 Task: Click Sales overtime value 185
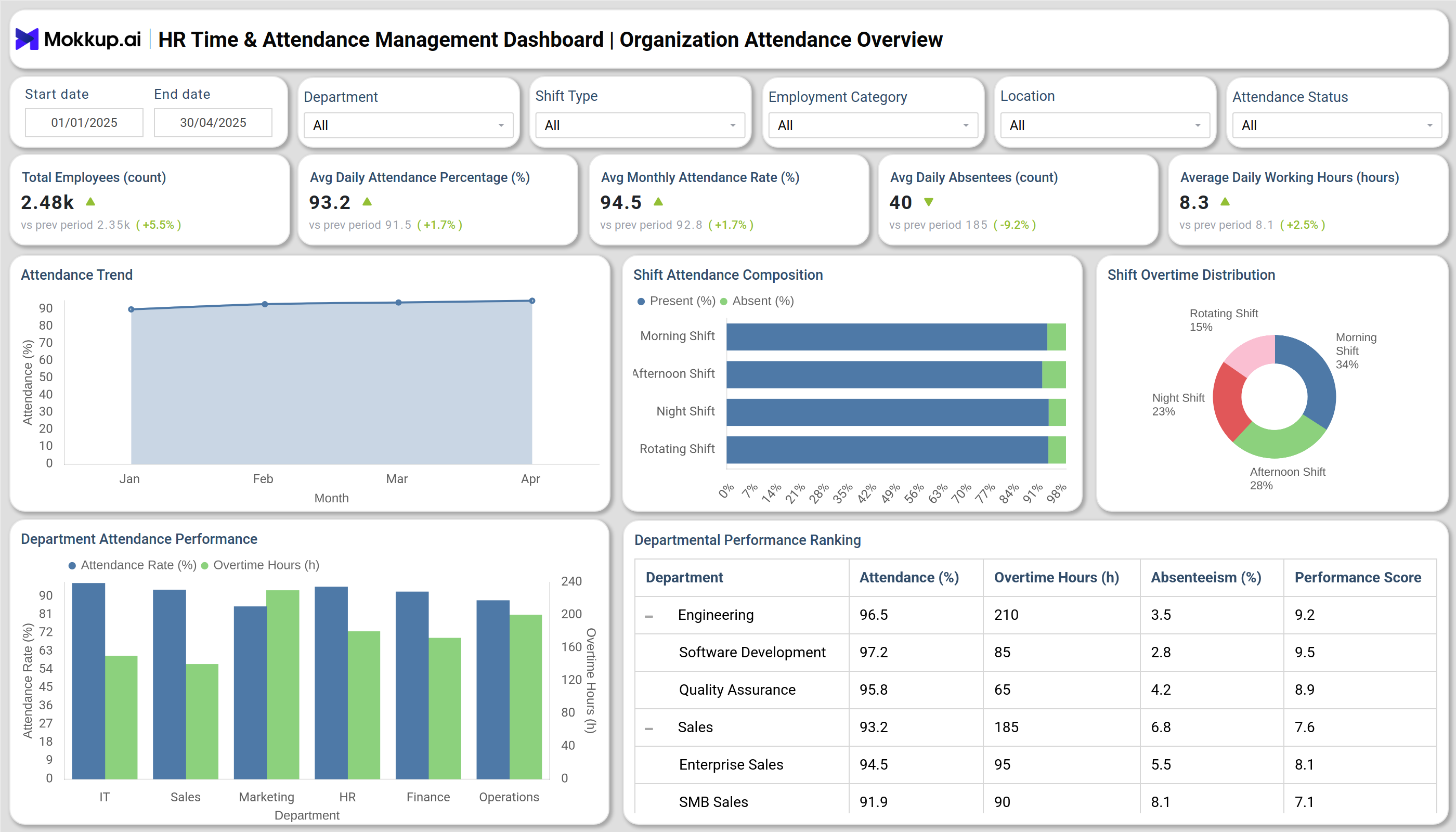tap(1006, 727)
